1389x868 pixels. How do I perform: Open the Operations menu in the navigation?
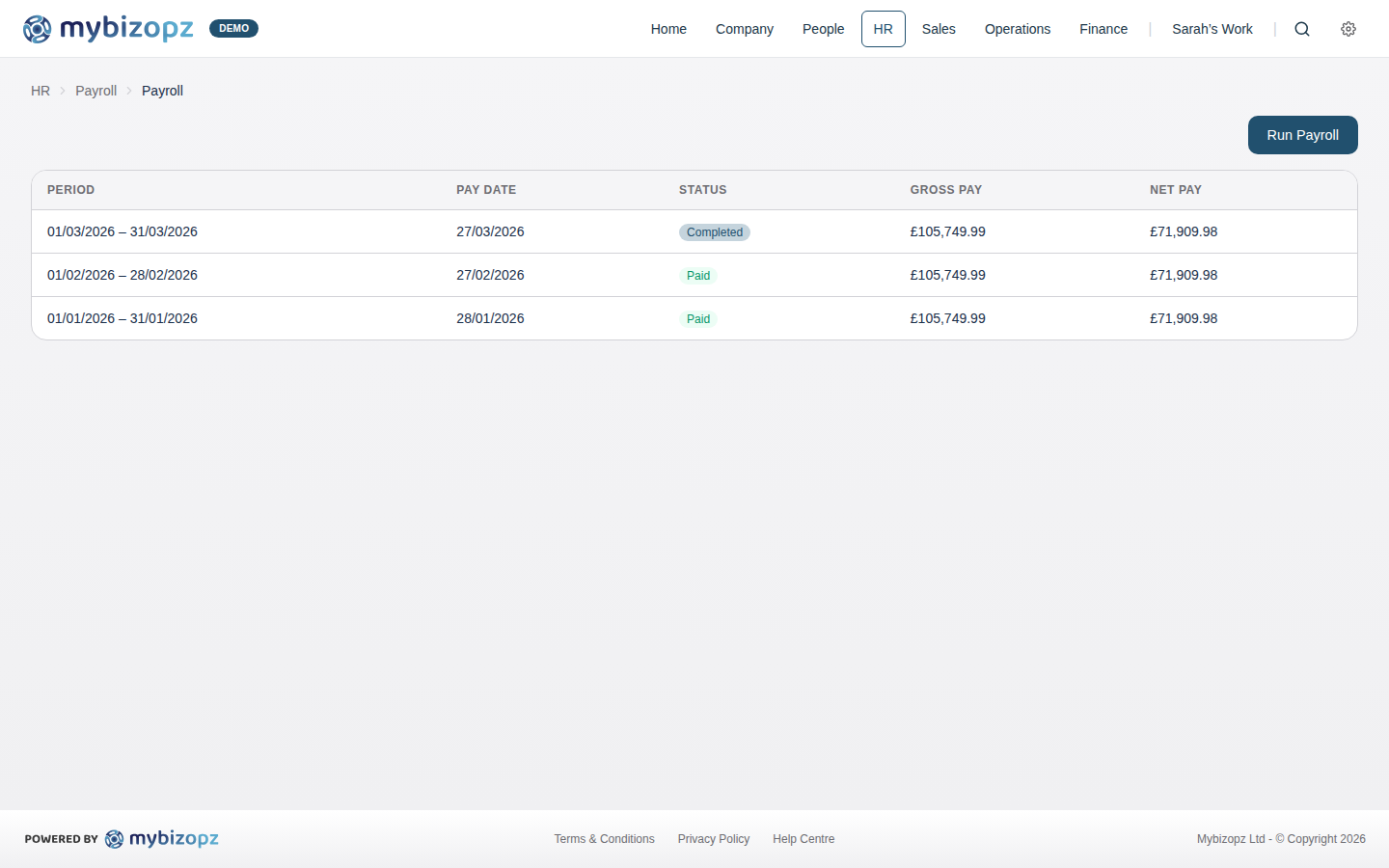[1018, 29]
